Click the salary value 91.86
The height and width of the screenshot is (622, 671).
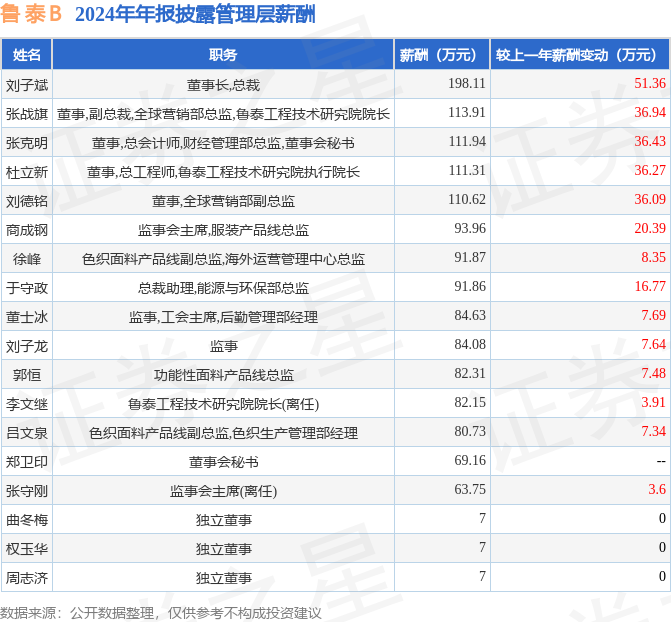(x=470, y=286)
